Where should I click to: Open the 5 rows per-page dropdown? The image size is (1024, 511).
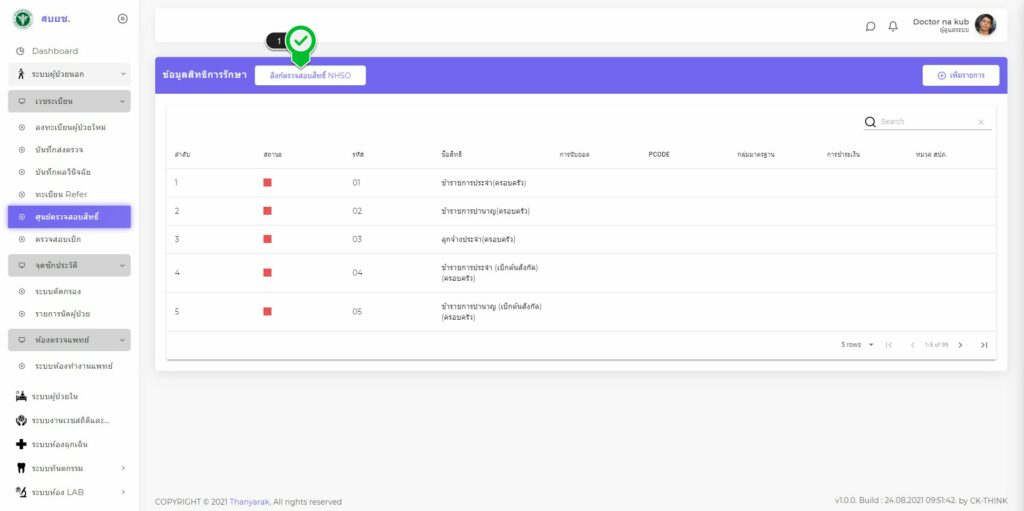858,345
